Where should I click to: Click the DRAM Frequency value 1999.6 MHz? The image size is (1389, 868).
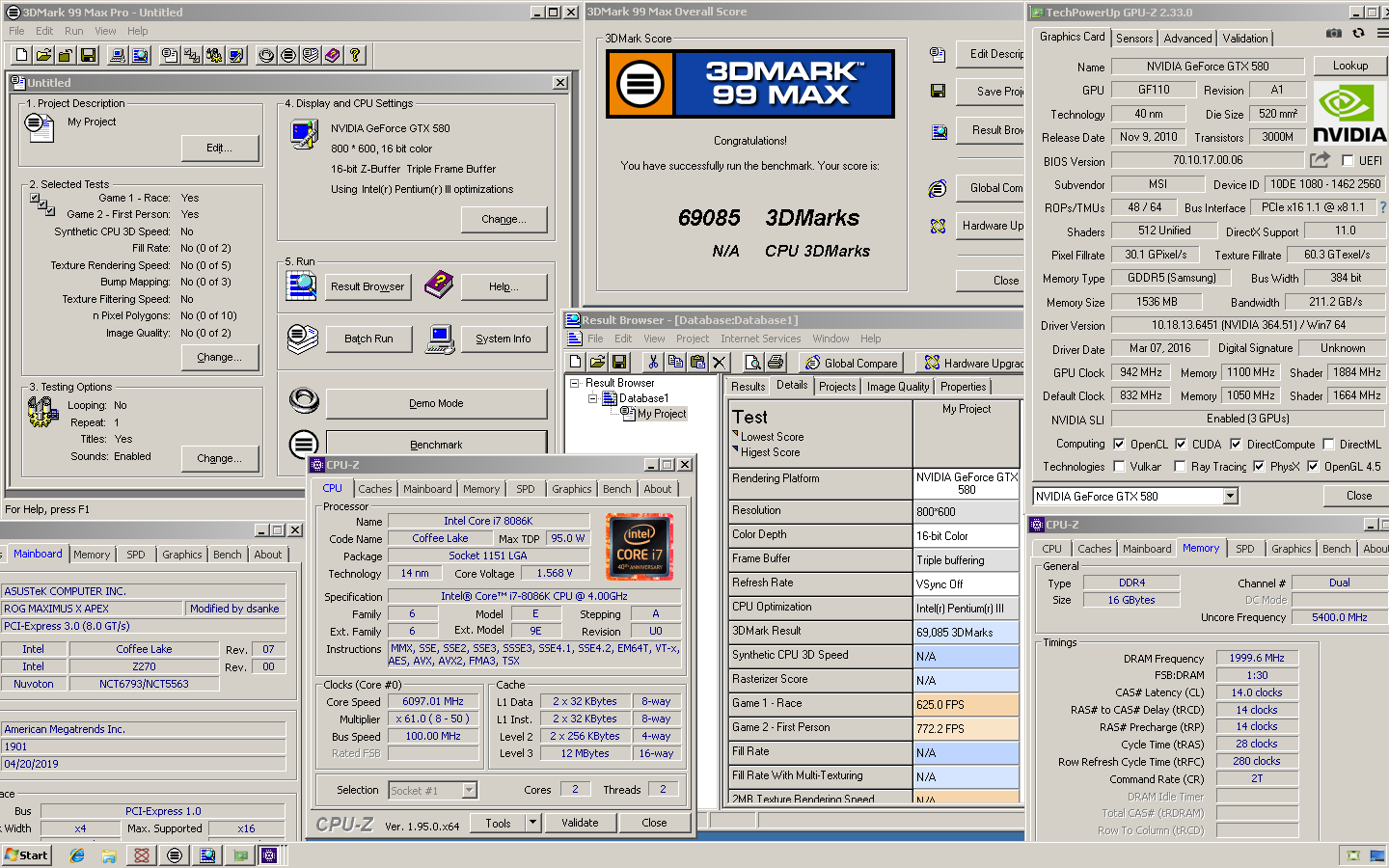point(1257,658)
